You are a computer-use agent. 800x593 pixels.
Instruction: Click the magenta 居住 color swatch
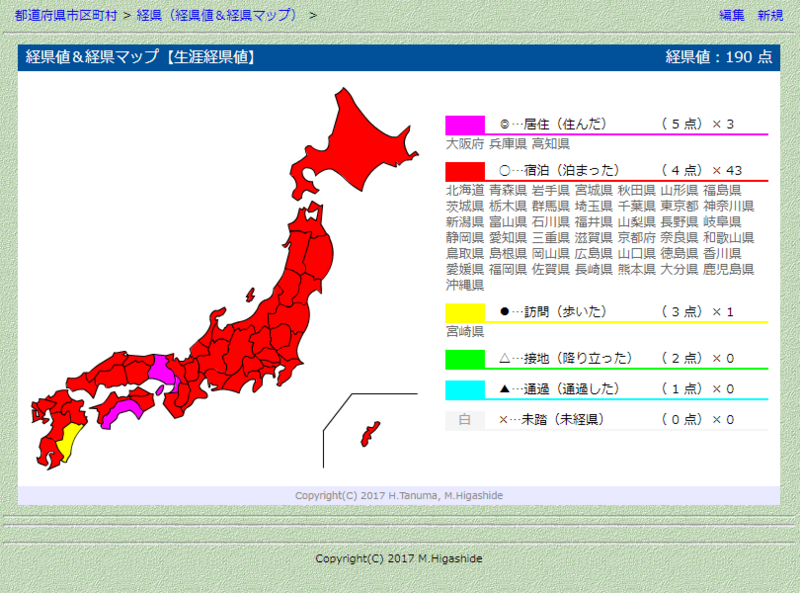click(465, 125)
